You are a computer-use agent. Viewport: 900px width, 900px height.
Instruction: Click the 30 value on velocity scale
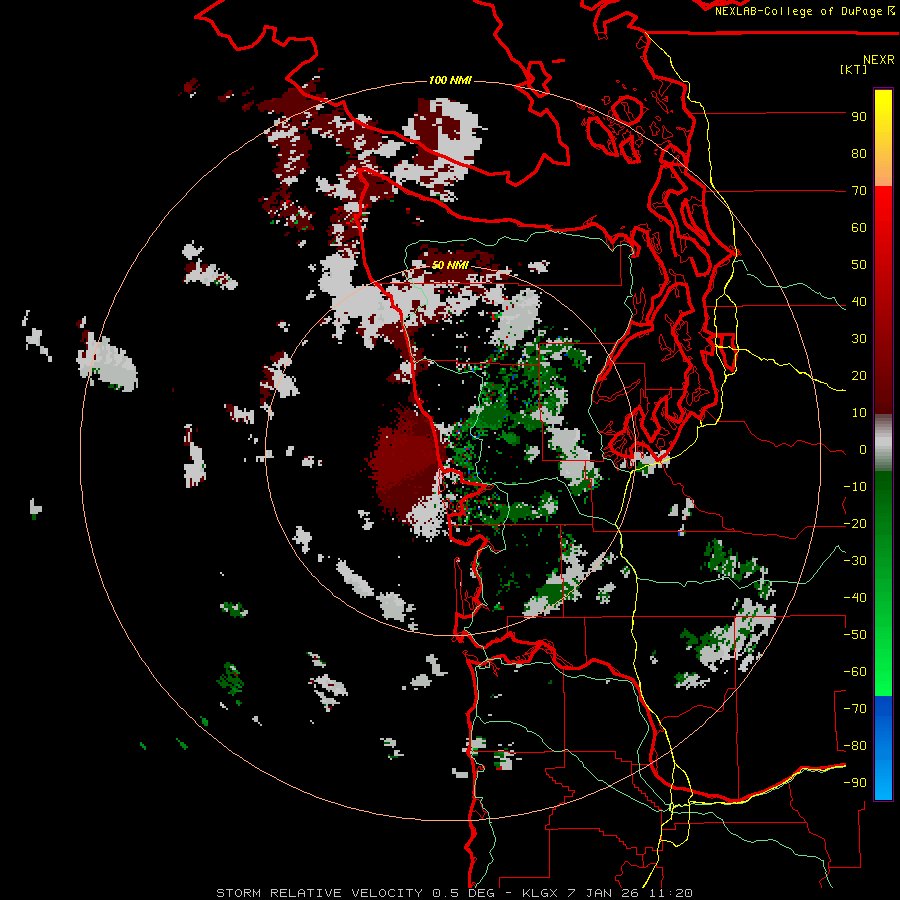859,339
